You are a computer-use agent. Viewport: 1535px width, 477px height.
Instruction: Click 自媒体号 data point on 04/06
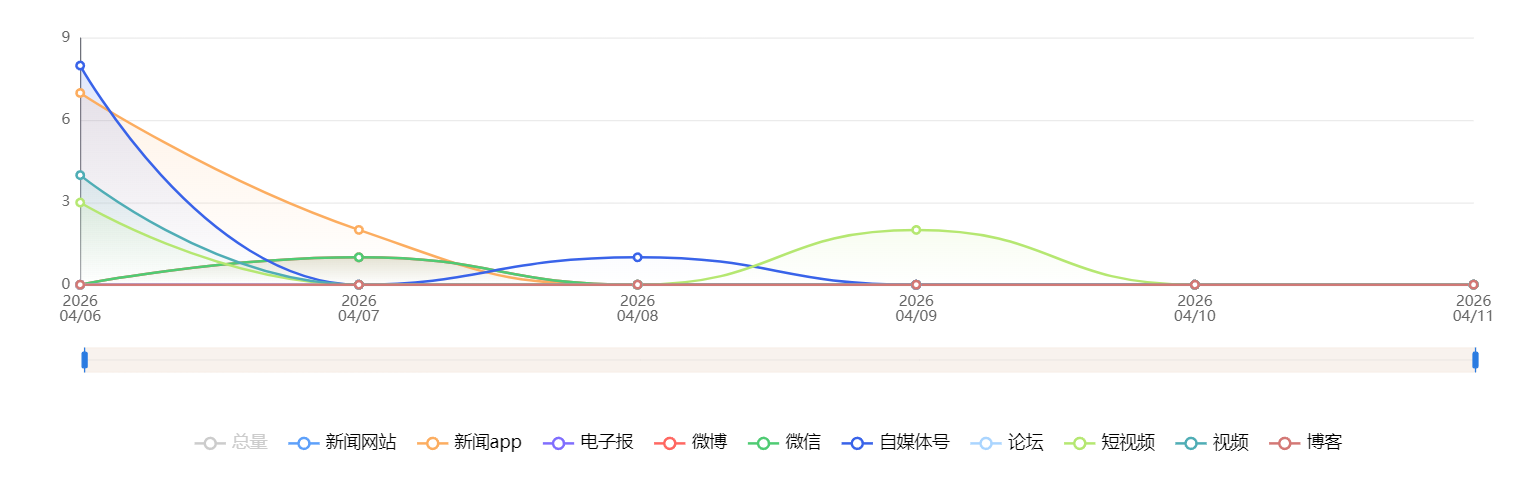point(80,66)
